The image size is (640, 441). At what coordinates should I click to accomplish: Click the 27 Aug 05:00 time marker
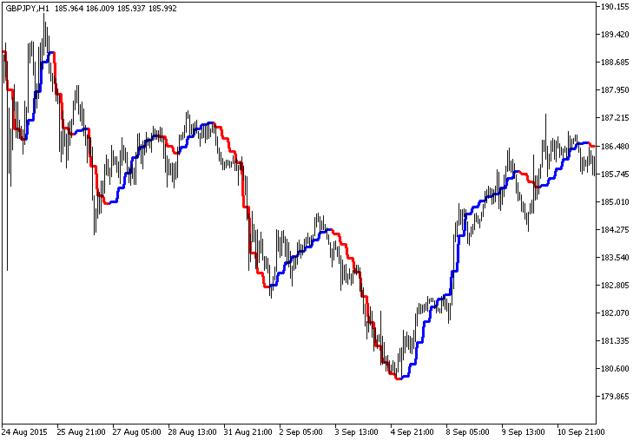click(x=137, y=433)
